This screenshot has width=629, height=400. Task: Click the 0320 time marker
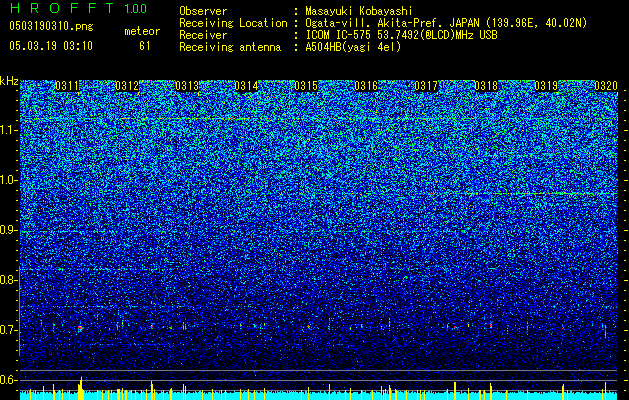[x=606, y=86]
